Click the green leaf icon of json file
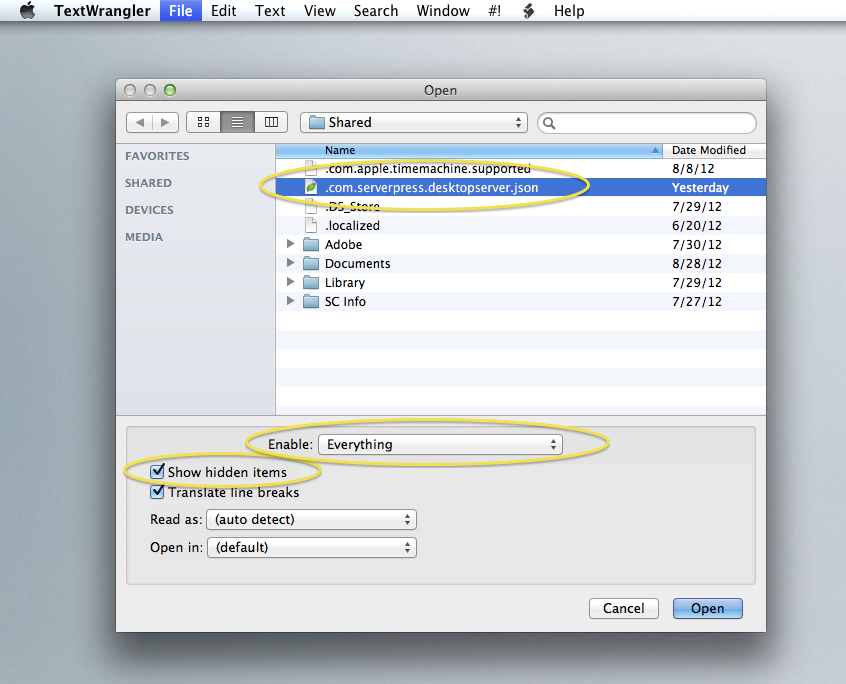Viewport: 846px width, 684px height. click(311, 187)
